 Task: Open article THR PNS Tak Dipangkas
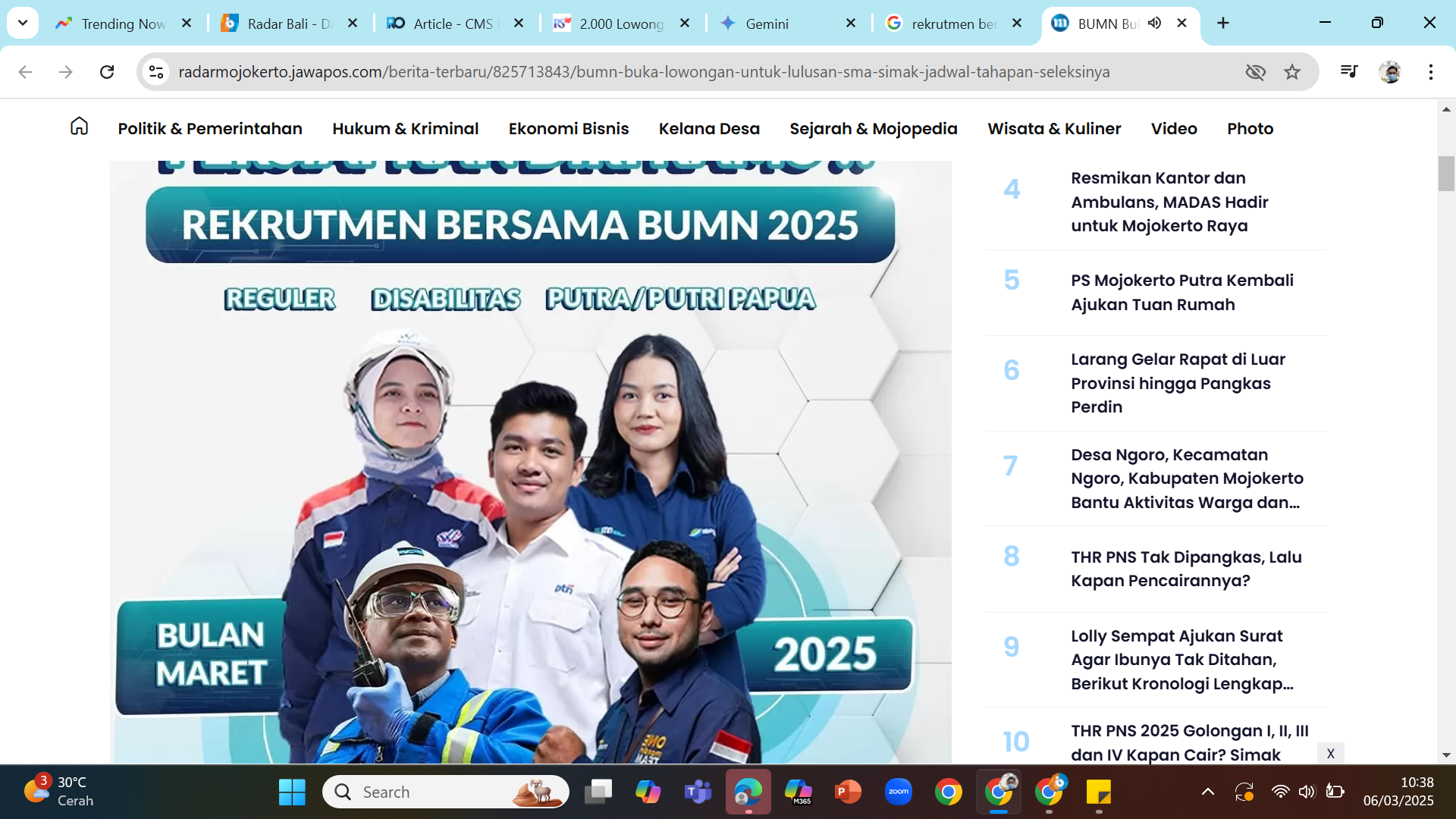coord(1186,569)
